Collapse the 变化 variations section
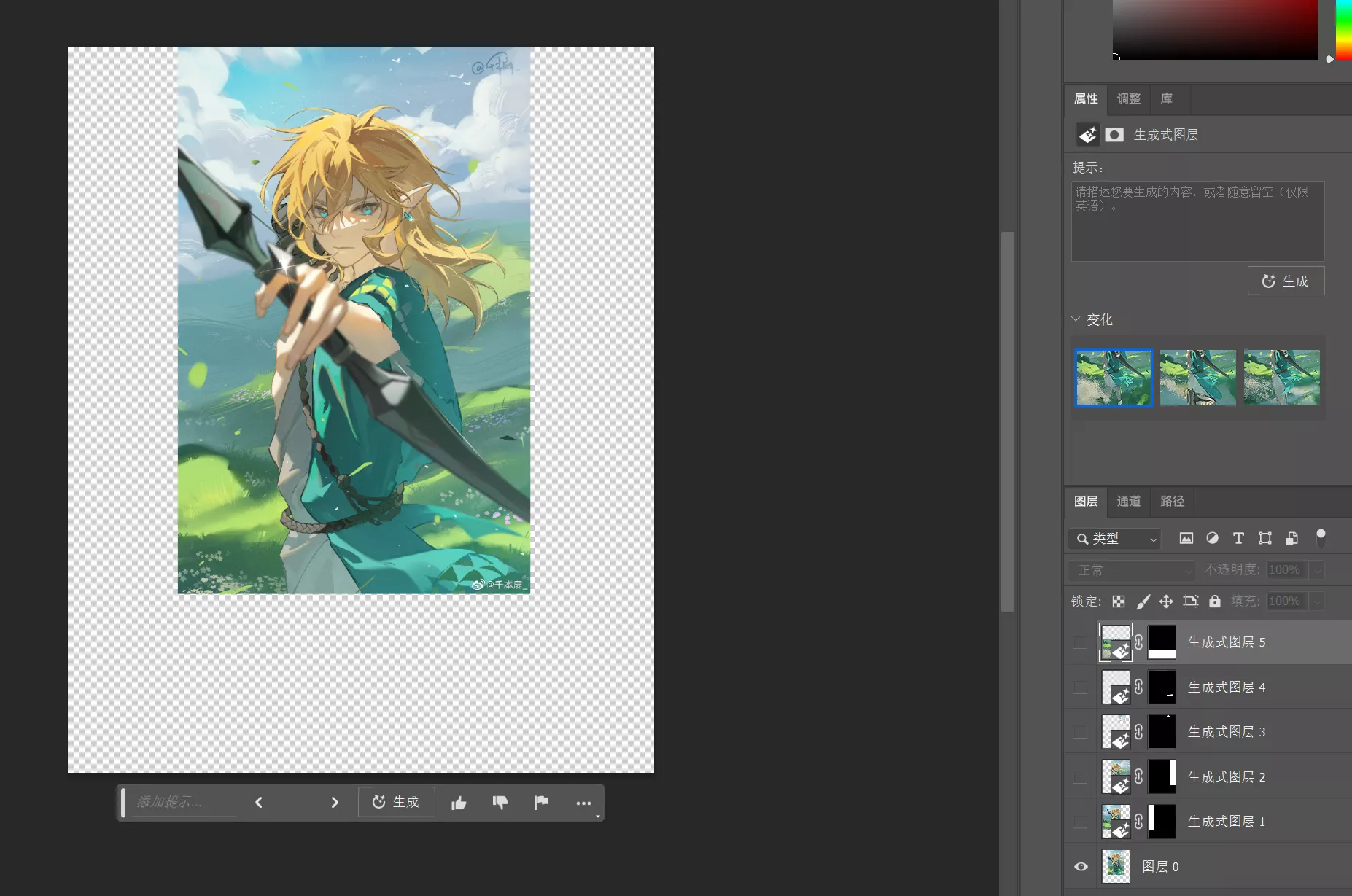The height and width of the screenshot is (896, 1352). pyautogui.click(x=1076, y=319)
